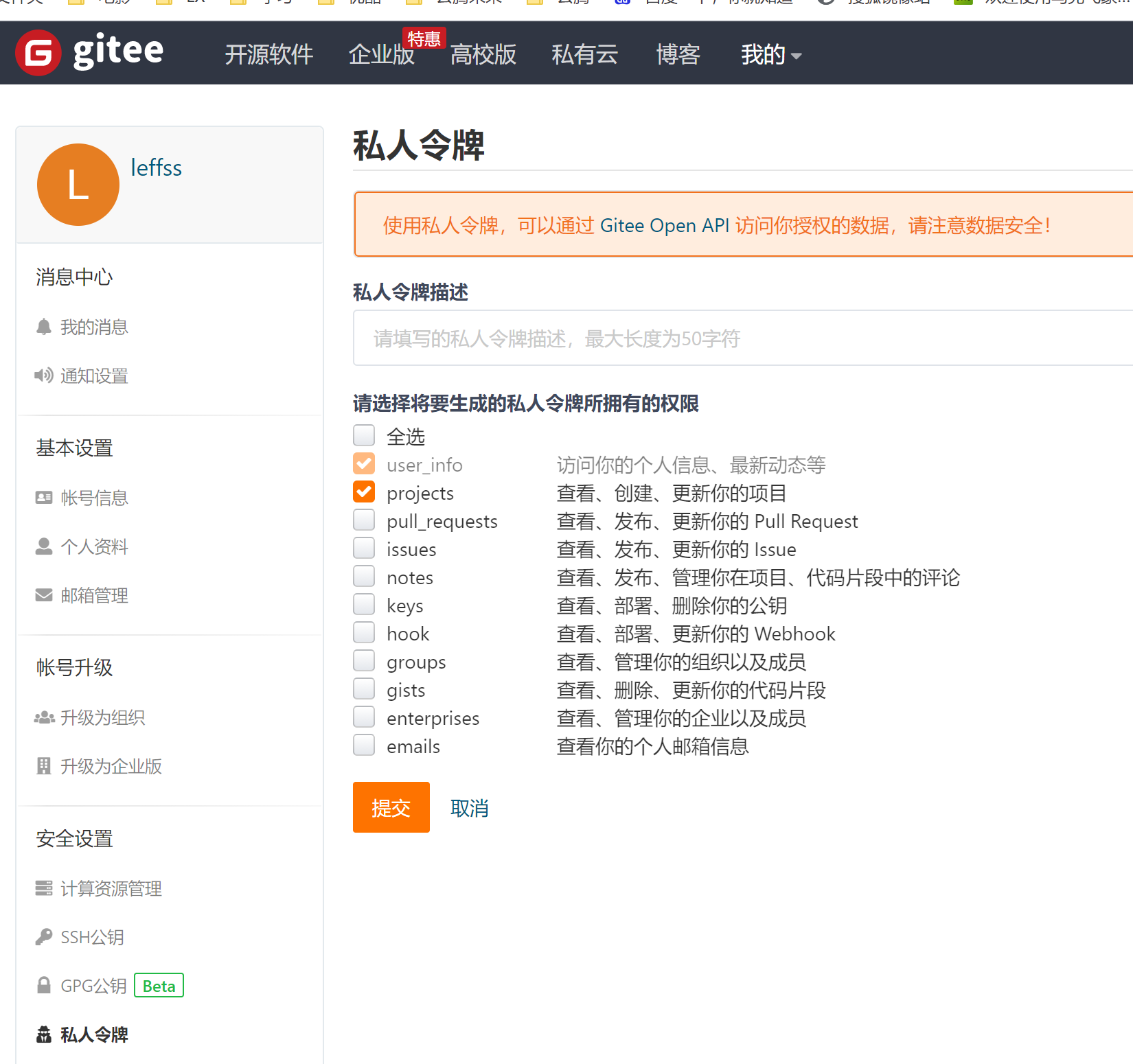Uncheck the projects permission checkbox
Viewport: 1133px width, 1064px height.
click(x=364, y=491)
